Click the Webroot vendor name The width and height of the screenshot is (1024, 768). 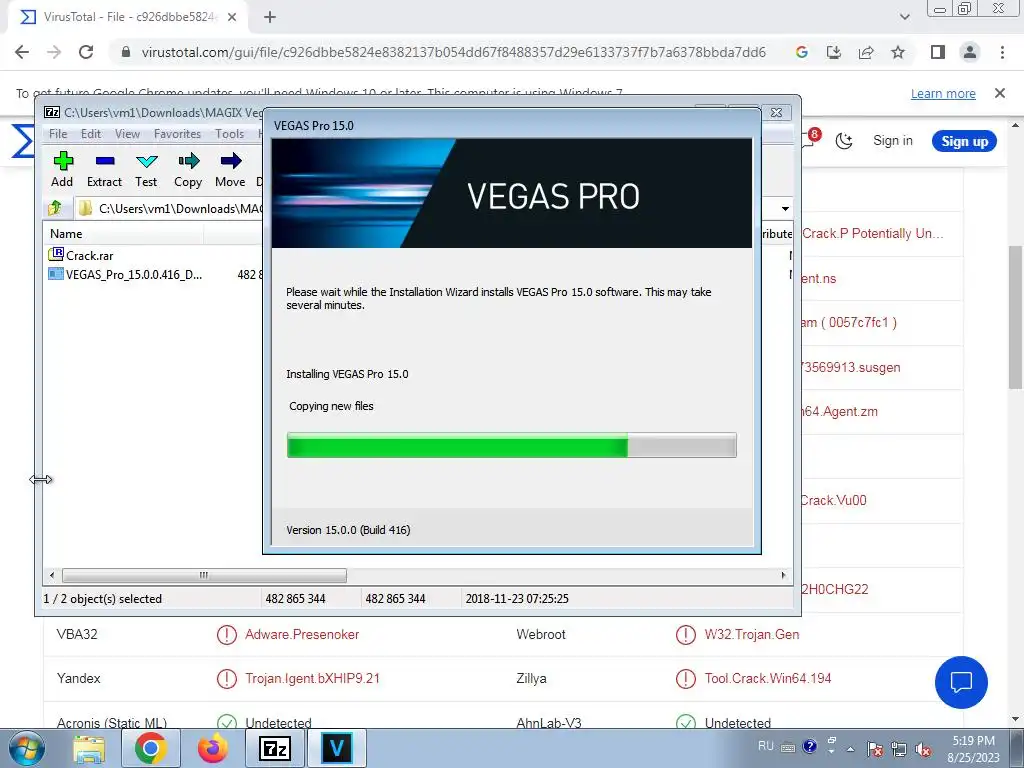541,634
